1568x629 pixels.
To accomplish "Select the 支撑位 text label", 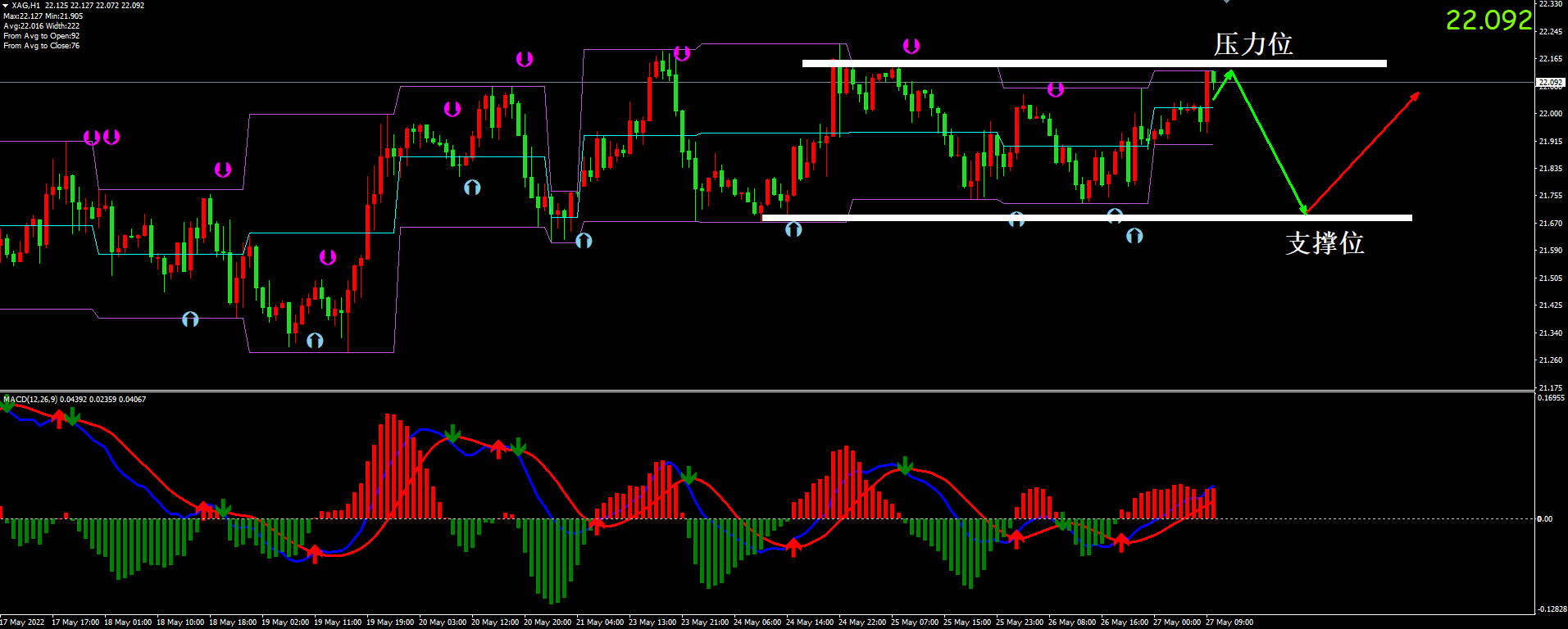I will pyautogui.click(x=1325, y=243).
